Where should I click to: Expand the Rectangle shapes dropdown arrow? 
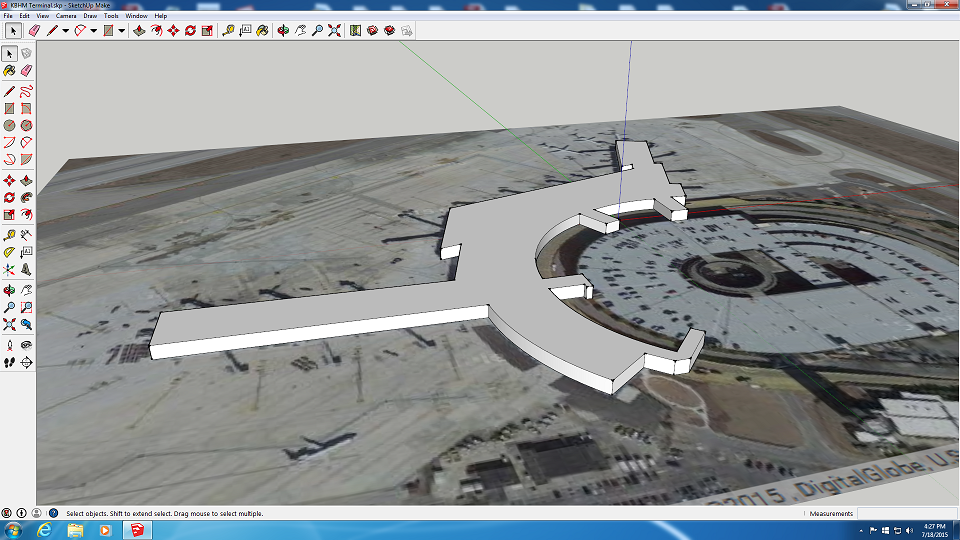click(x=121, y=31)
